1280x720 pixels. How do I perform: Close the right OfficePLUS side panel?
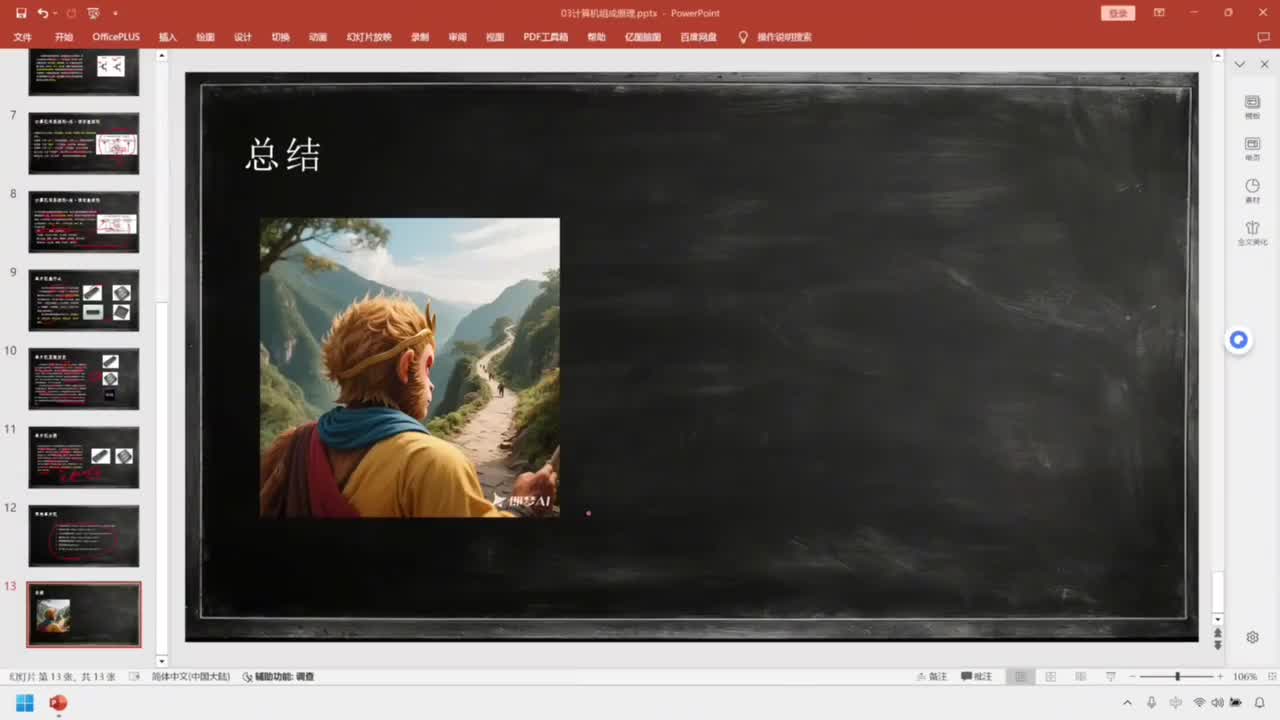1265,64
